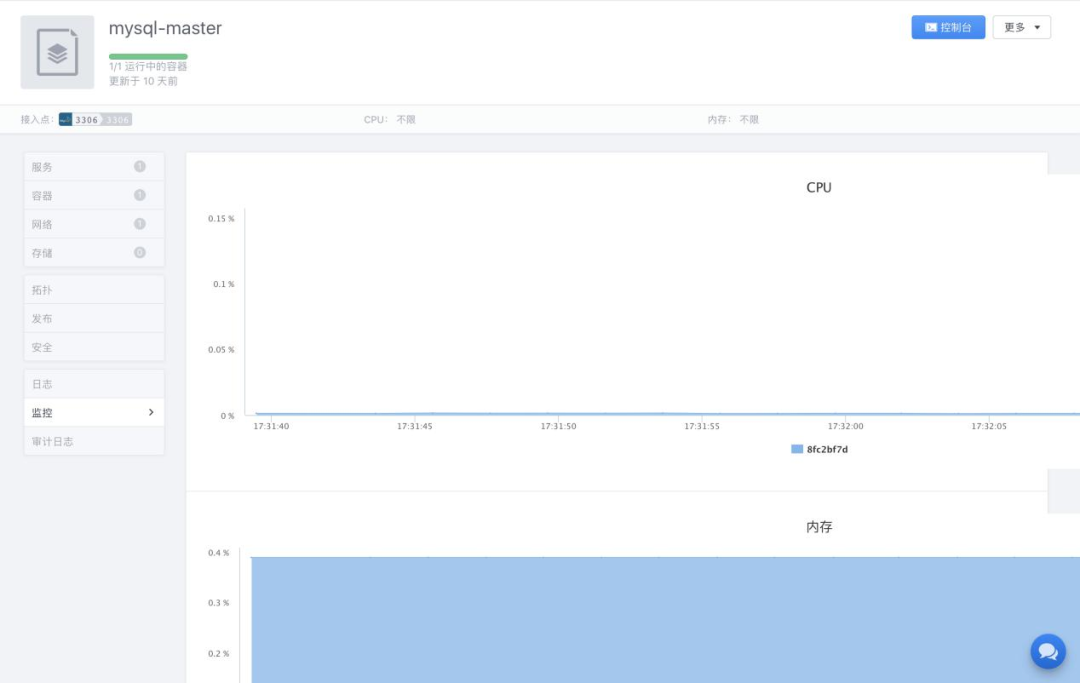Open the live chat bubble icon
The height and width of the screenshot is (683, 1080).
point(1048,651)
